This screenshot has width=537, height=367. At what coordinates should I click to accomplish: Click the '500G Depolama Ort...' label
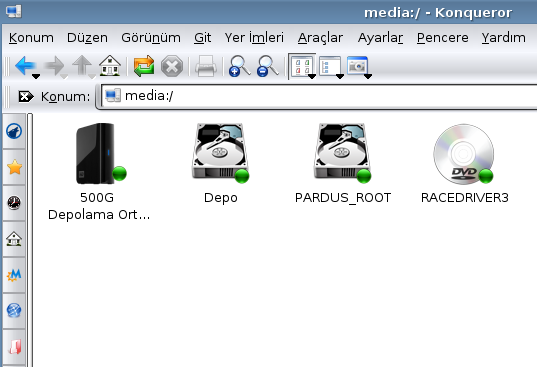[x=99, y=206]
